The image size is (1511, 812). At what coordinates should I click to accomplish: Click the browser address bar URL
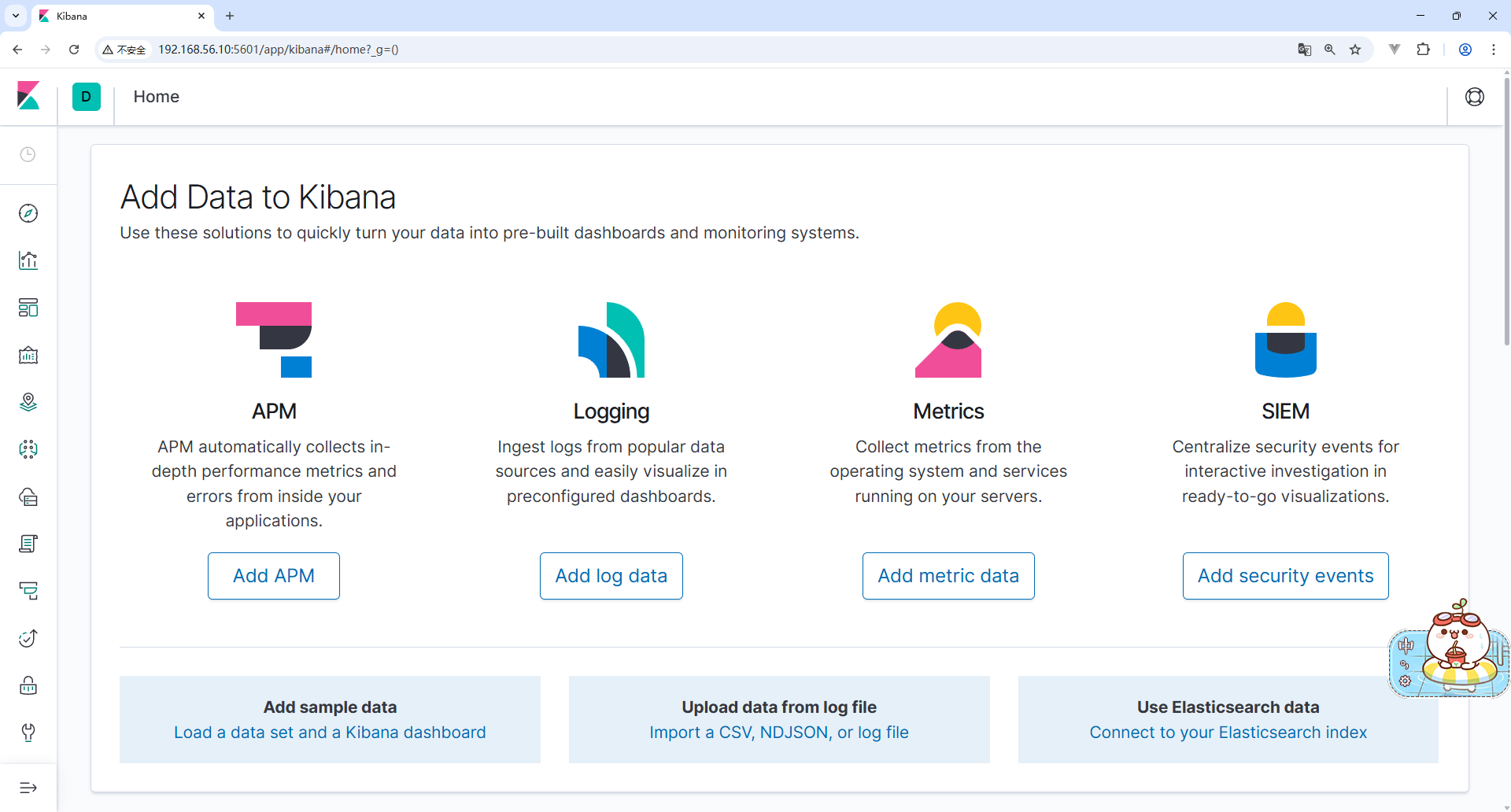pyautogui.click(x=279, y=50)
